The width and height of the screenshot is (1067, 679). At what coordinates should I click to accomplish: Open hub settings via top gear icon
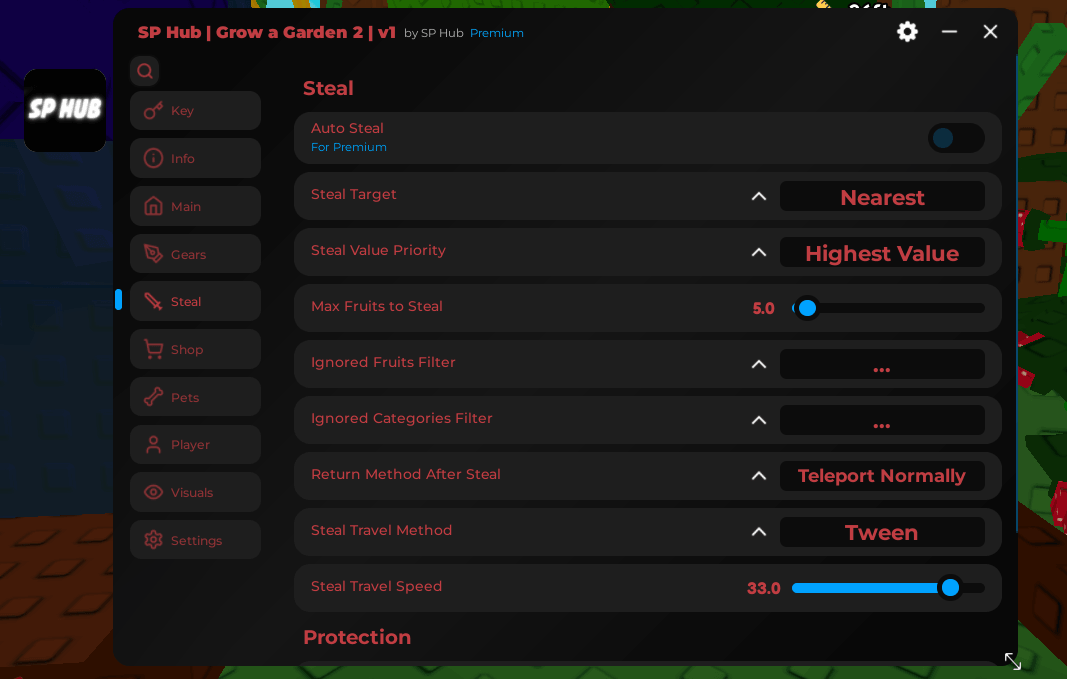(x=907, y=32)
